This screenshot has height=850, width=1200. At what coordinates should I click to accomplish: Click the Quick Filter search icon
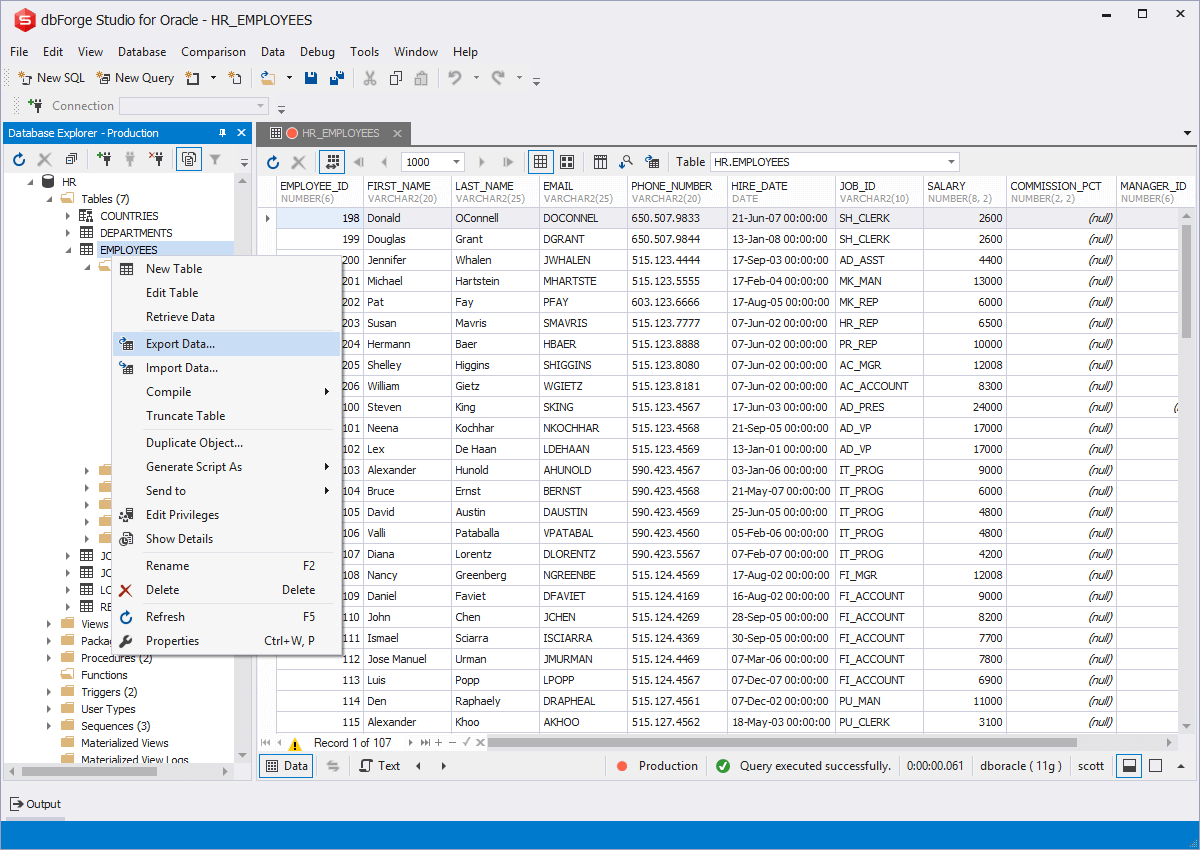(x=625, y=161)
